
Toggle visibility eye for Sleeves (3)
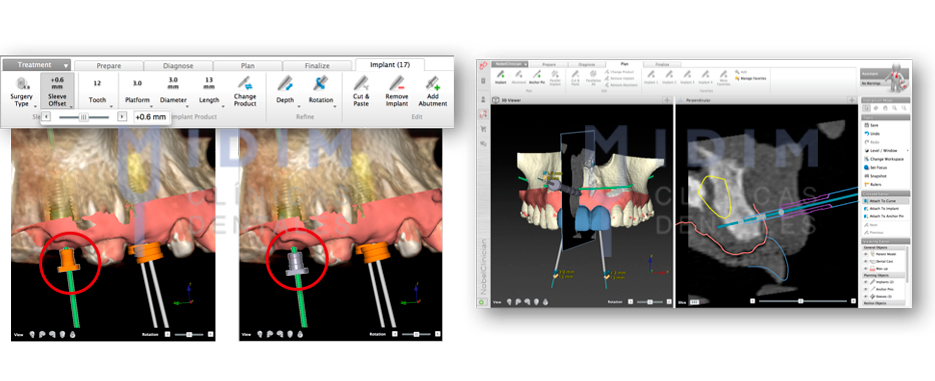(x=866, y=296)
